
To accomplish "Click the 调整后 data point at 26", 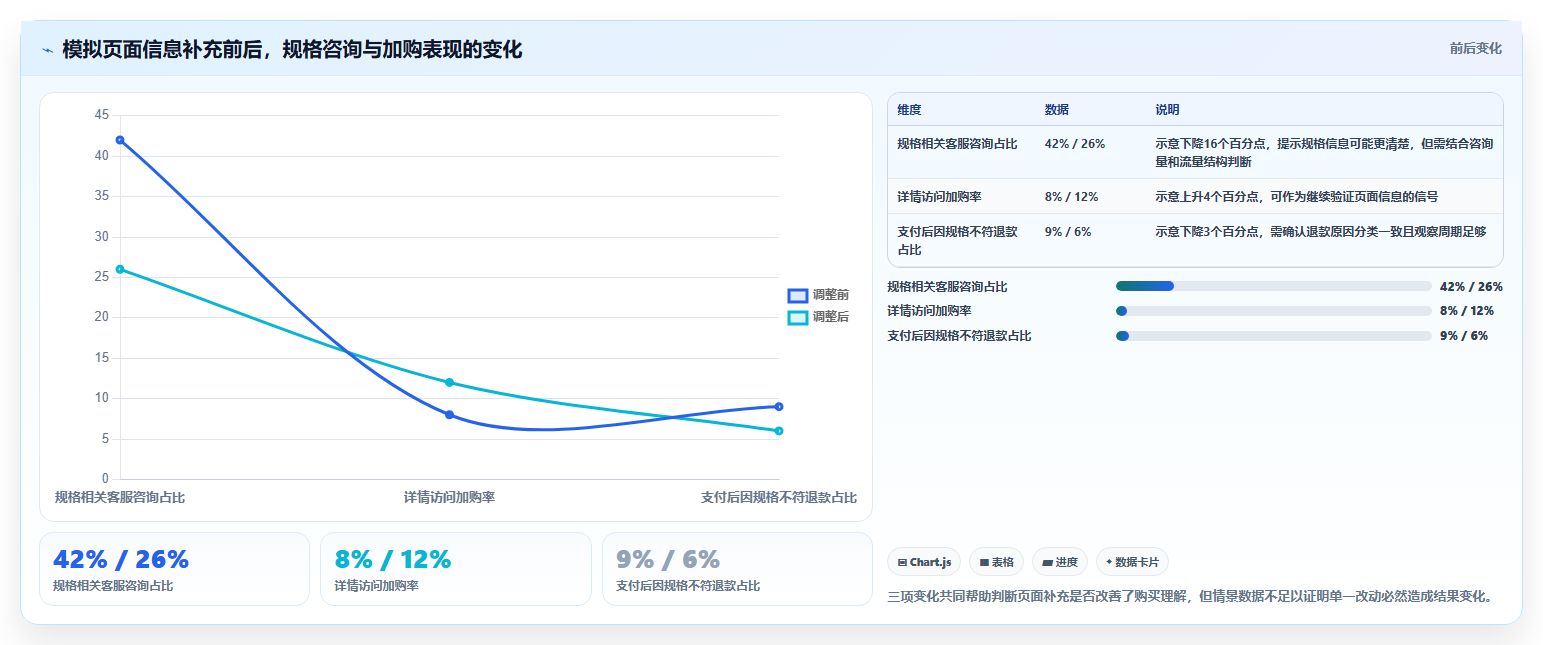I will click(x=120, y=269).
